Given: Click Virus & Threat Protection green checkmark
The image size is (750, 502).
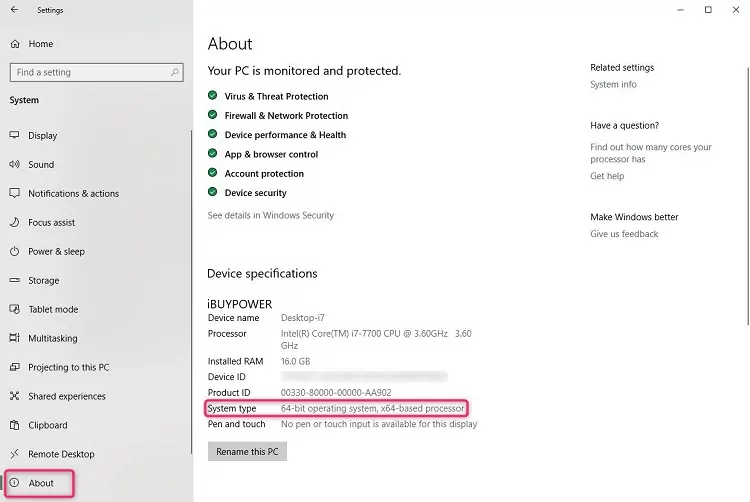Looking at the screenshot, I should (x=212, y=95).
